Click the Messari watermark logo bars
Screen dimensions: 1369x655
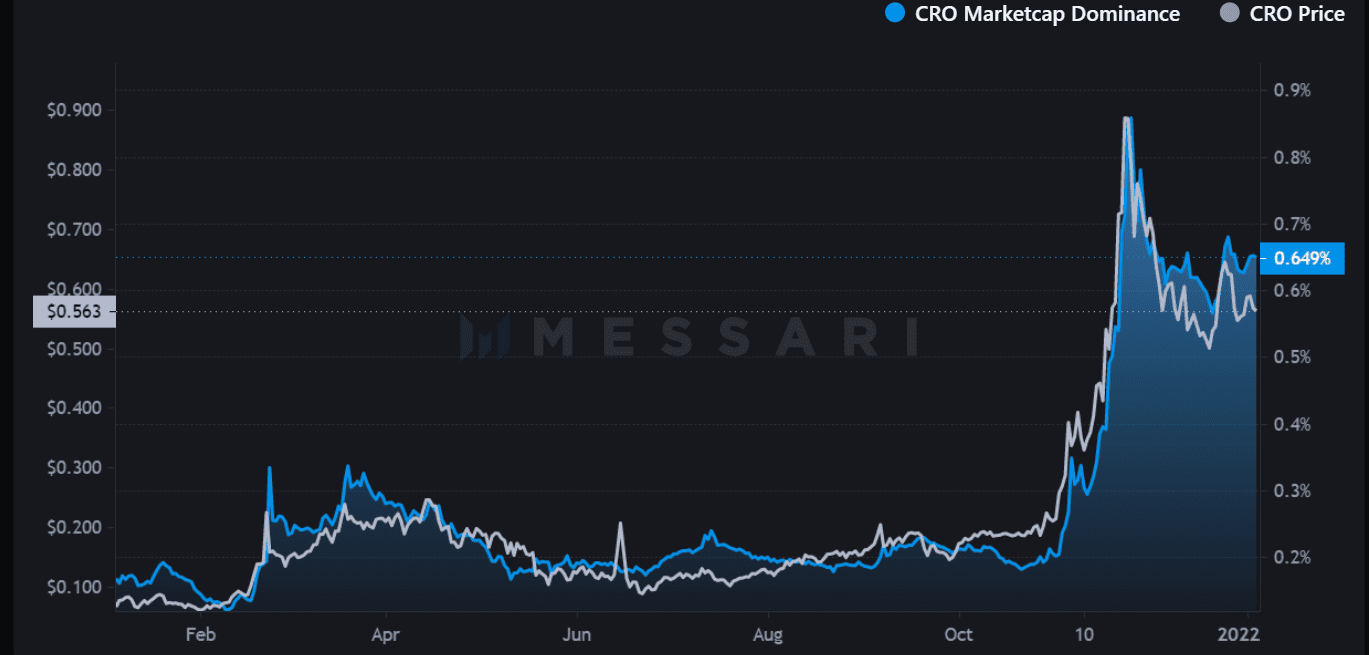tap(481, 338)
